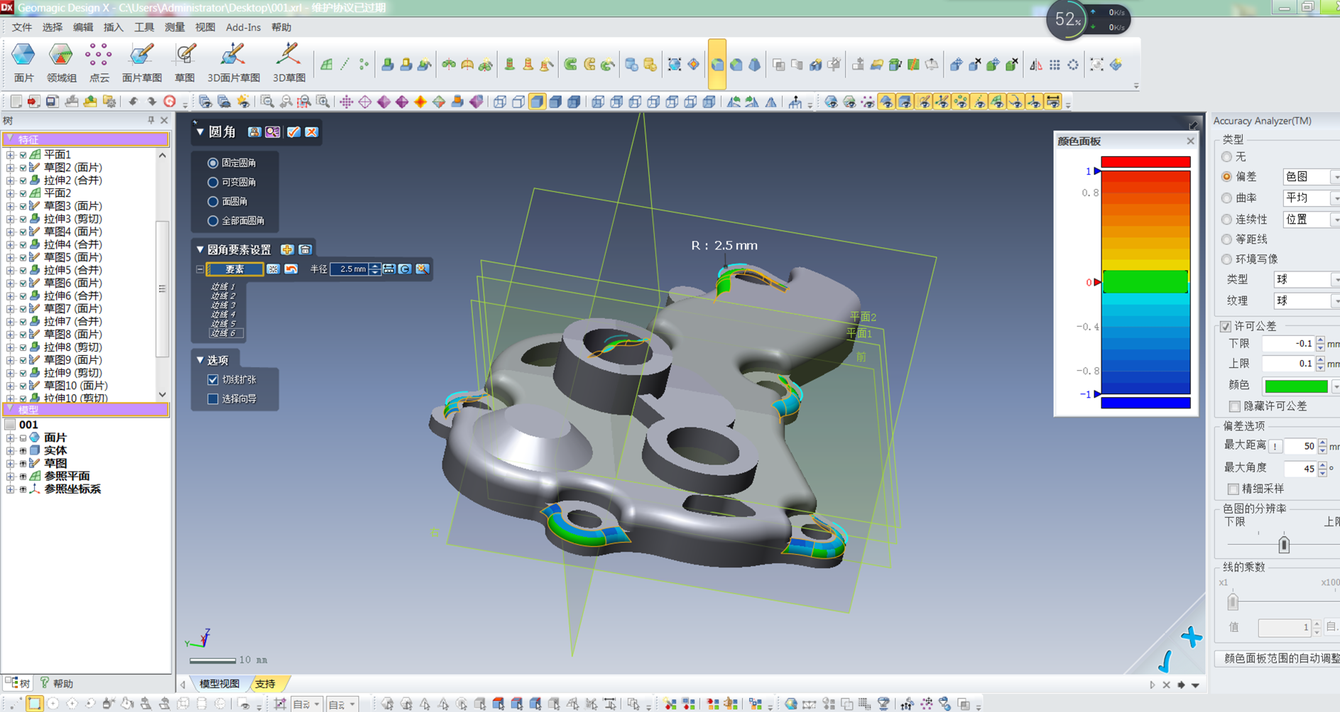Click the 颜色面板范围的自动调整 button
This screenshot has height=712, width=1340.
(x=1277, y=659)
